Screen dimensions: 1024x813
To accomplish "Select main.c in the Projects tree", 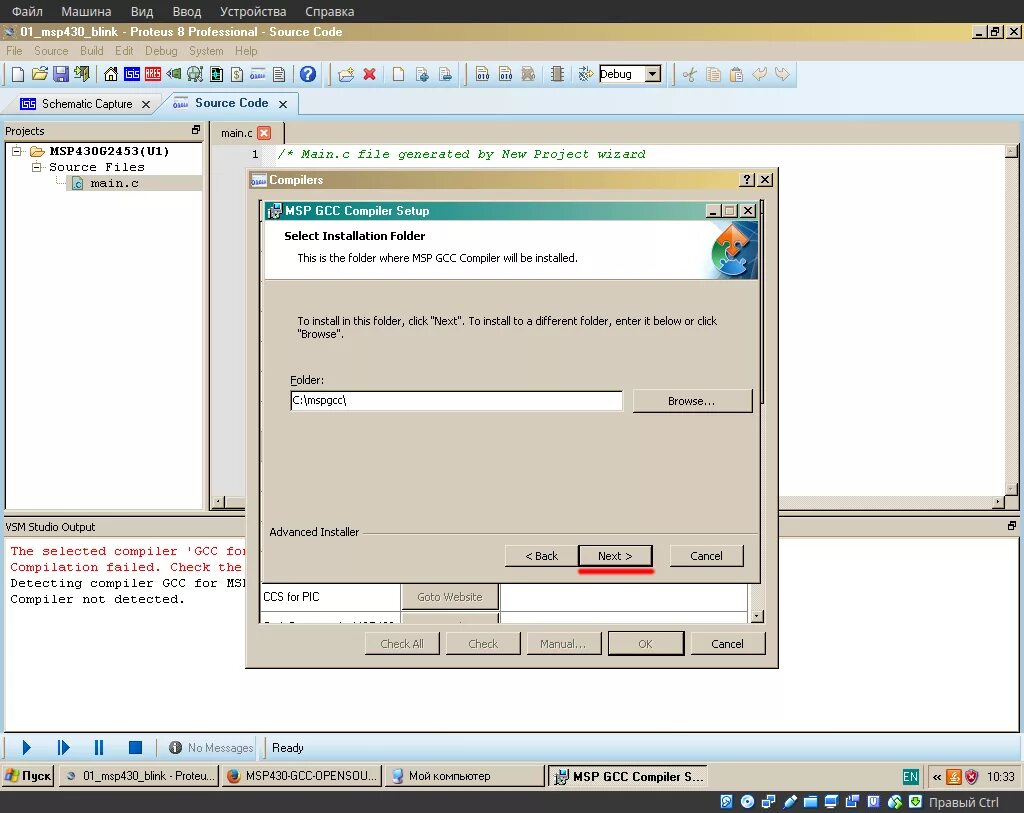I will 114,183.
